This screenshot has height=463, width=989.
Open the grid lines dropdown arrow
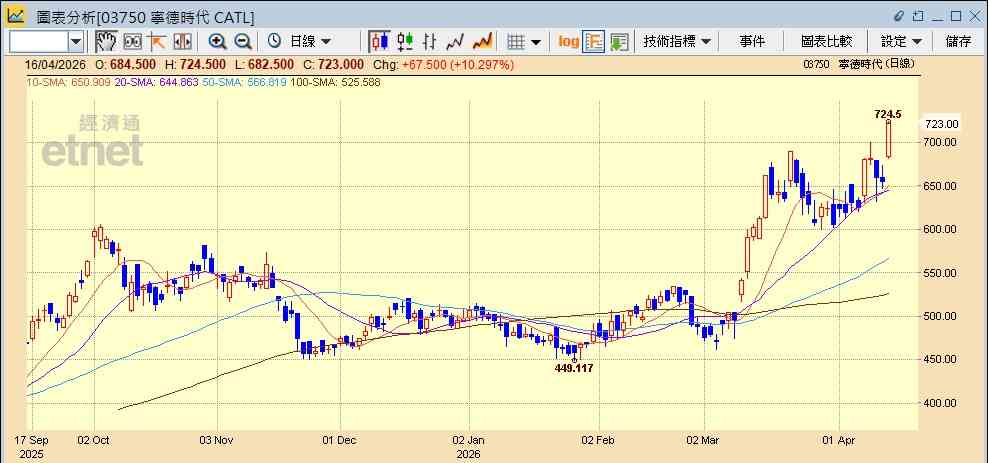536,42
